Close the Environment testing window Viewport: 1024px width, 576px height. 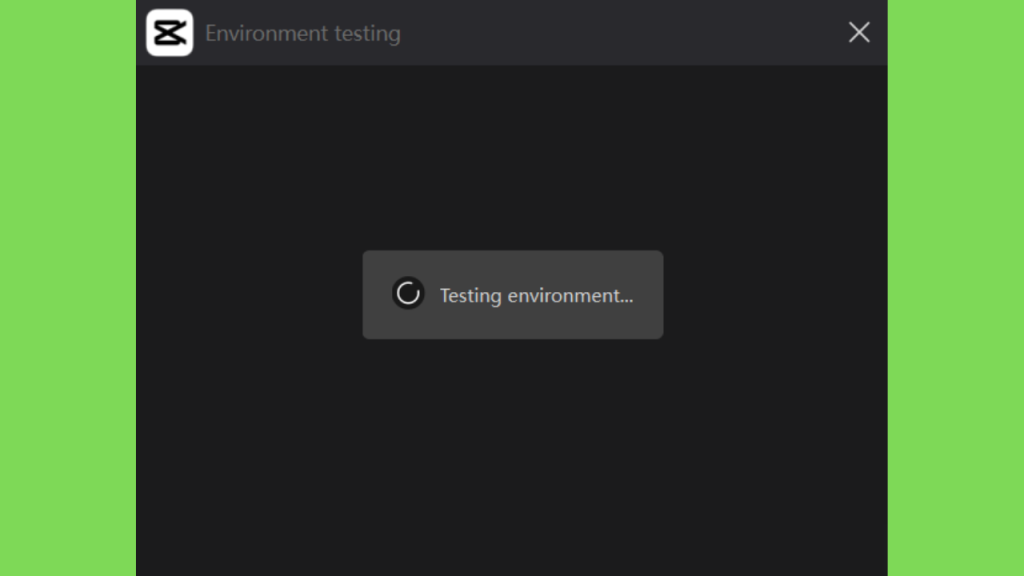click(x=859, y=32)
